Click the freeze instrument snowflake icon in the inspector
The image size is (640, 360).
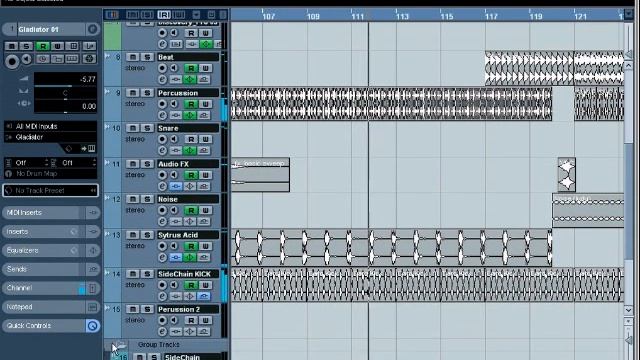tap(89, 59)
